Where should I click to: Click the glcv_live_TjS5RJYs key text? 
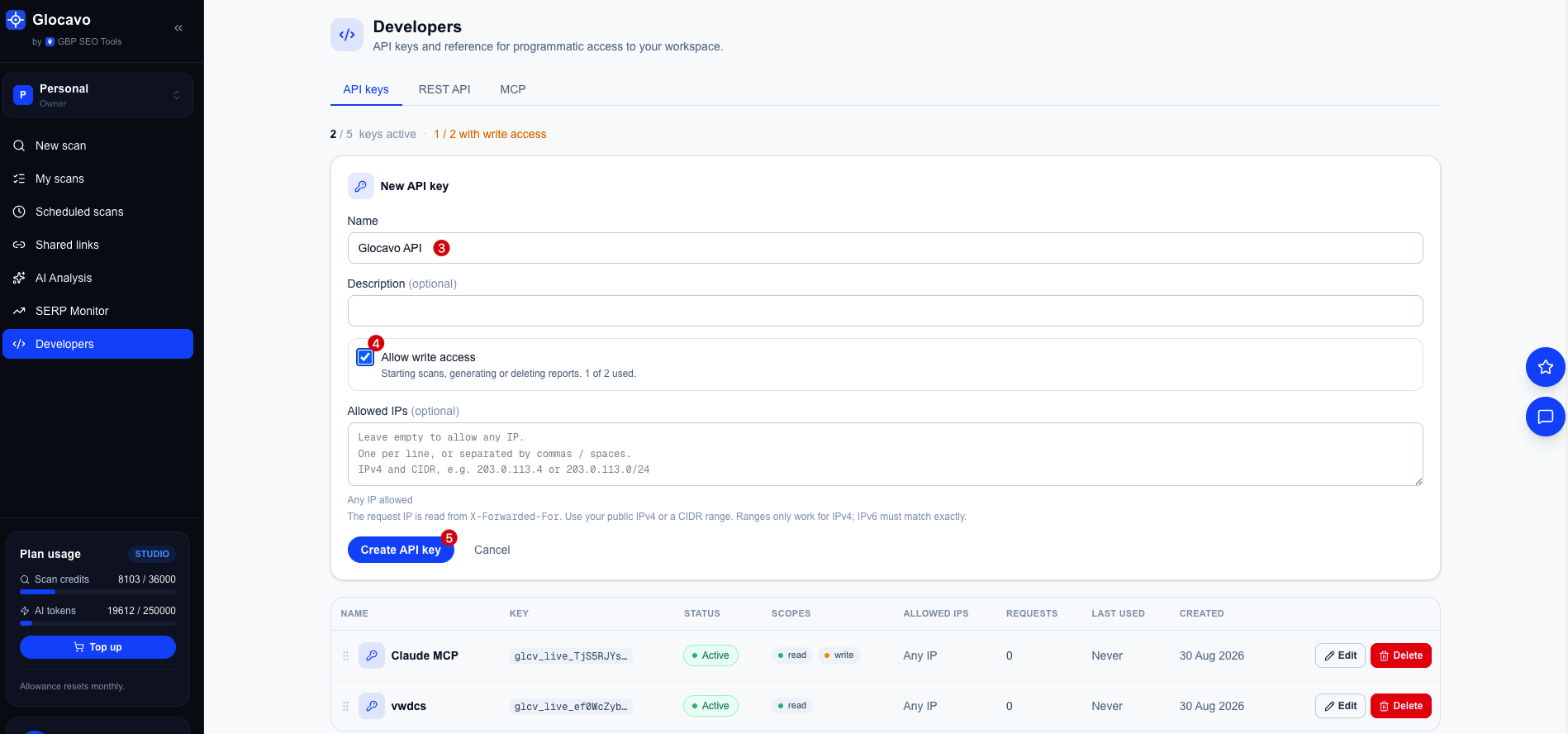(571, 656)
